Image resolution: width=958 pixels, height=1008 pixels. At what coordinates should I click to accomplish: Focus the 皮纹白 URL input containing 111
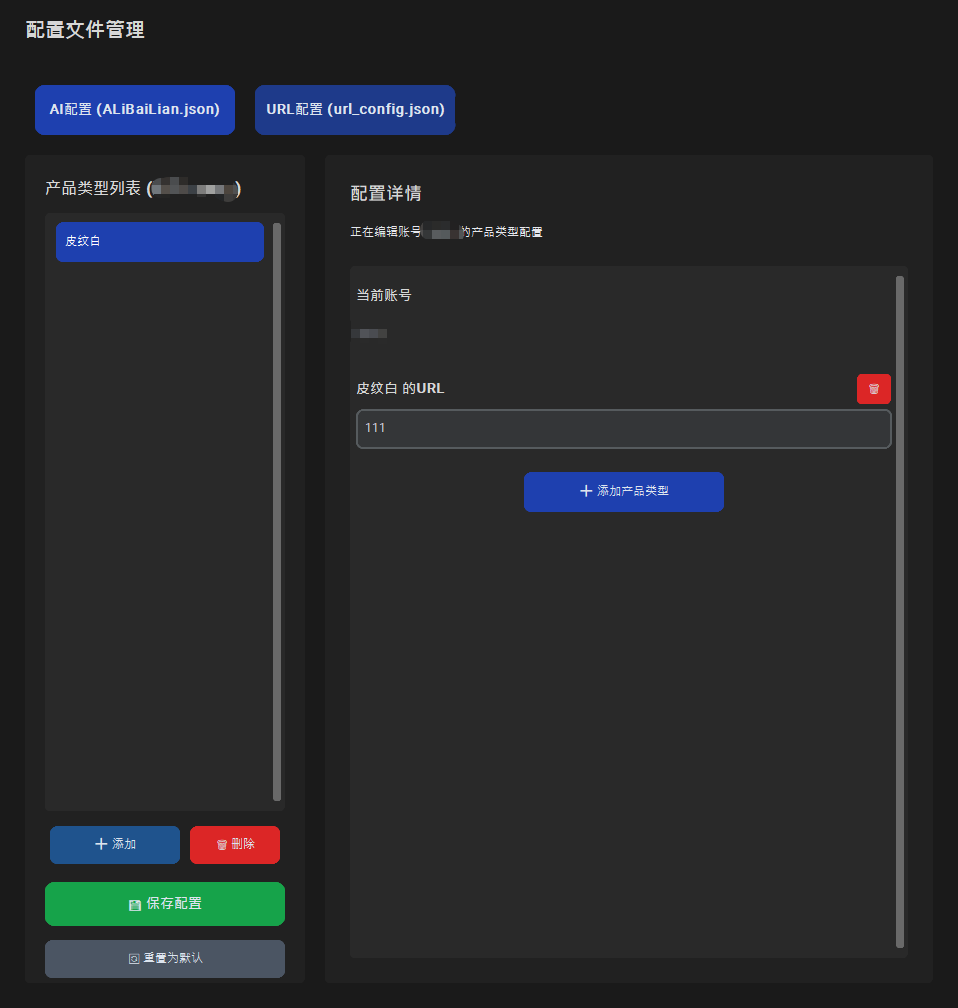(623, 429)
